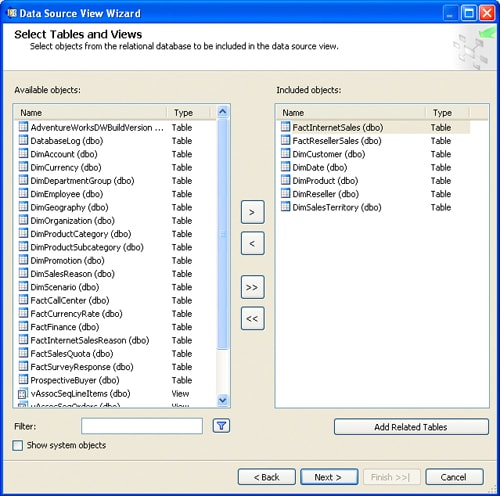Sort Available objects by the Name column header

pyautogui.click(x=90, y=113)
